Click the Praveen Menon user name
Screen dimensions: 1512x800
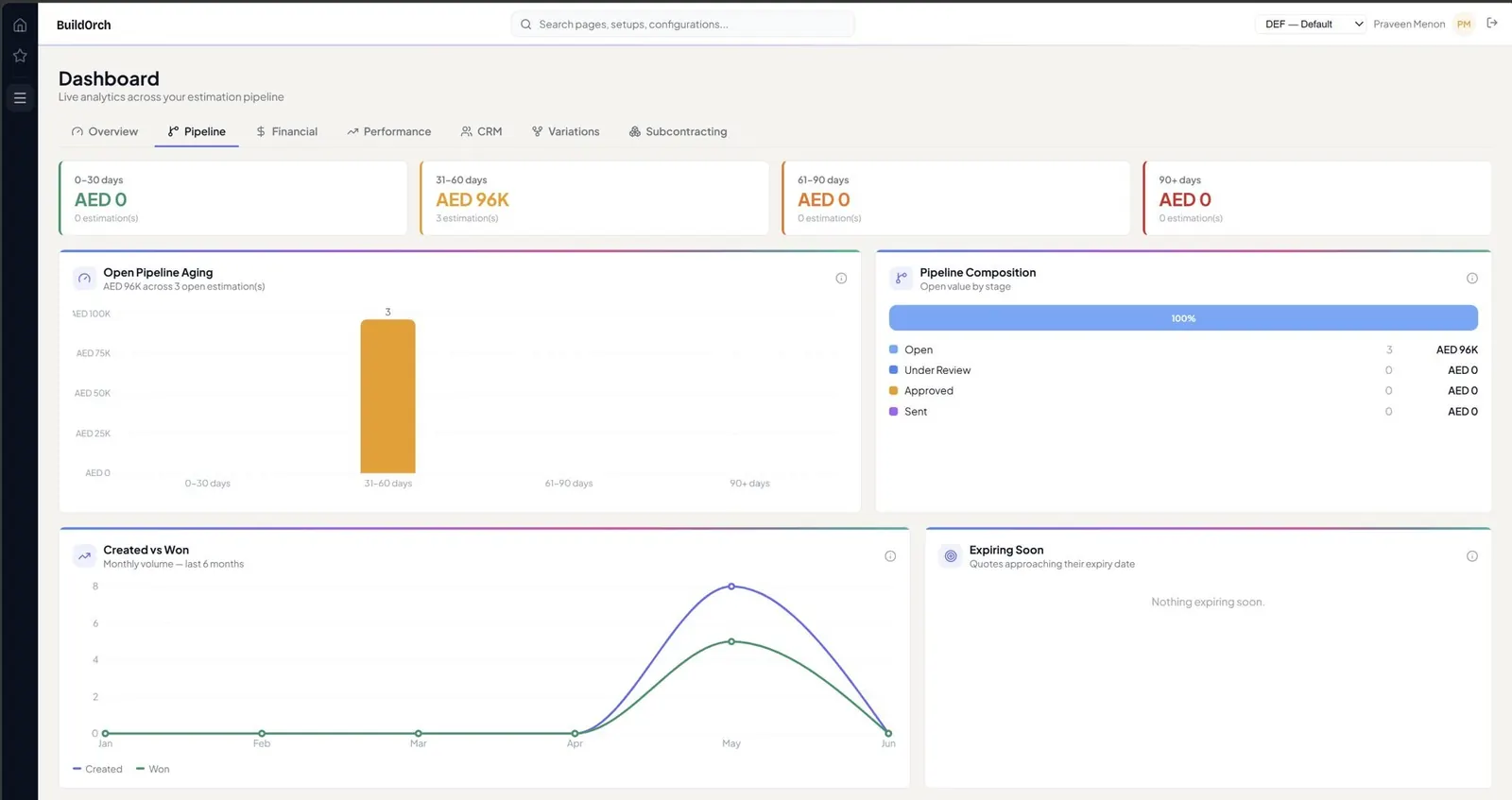(x=1409, y=25)
